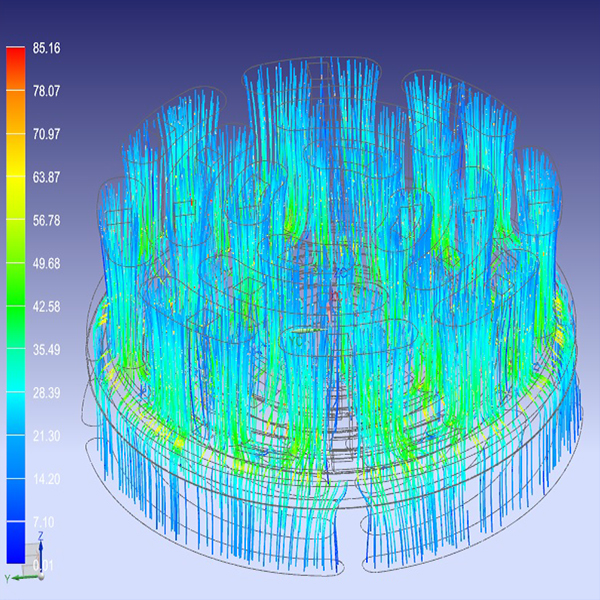Viewport: 600px width, 600px height.
Task: Click legend value 28.39
Action: 46,393
